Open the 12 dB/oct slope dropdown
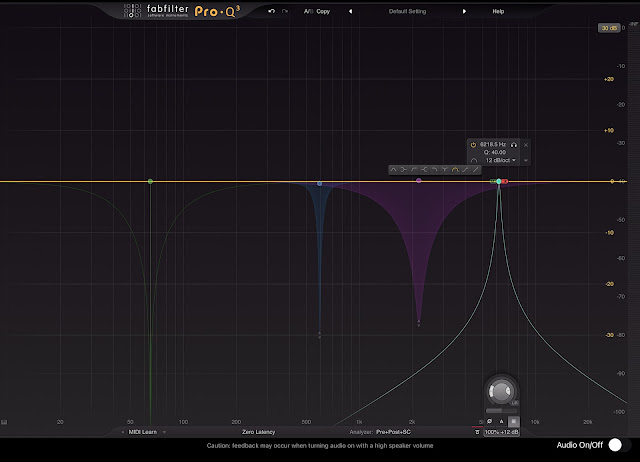Viewport: 640px width, 462px height. click(500, 160)
